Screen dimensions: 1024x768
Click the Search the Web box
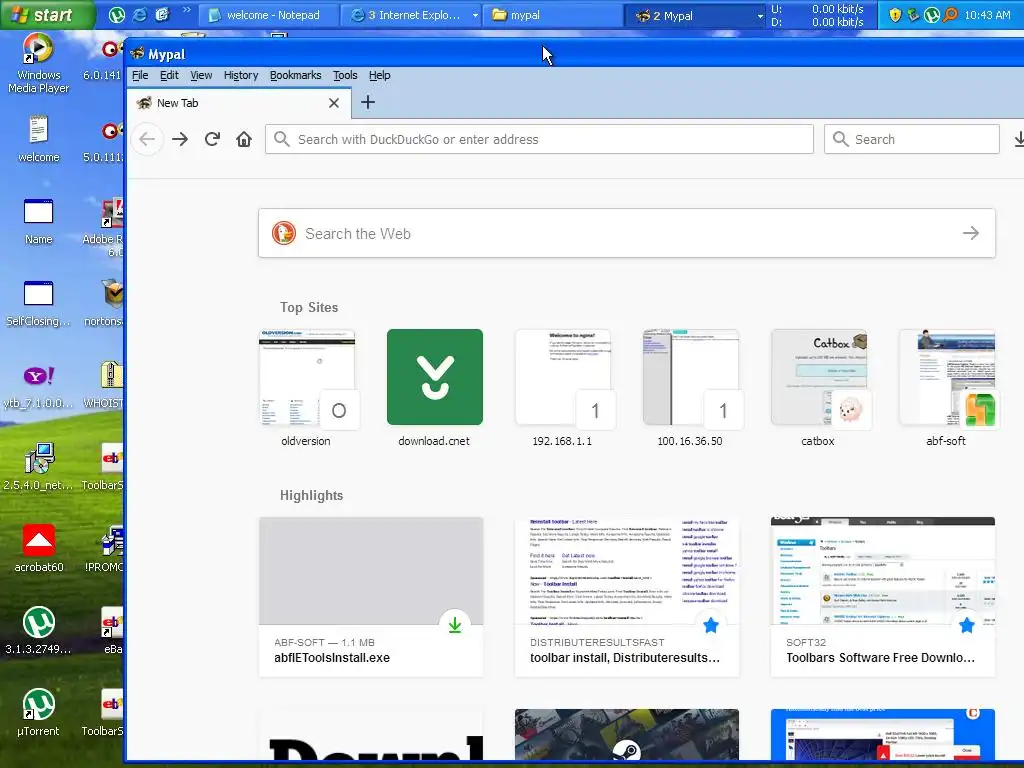(627, 233)
